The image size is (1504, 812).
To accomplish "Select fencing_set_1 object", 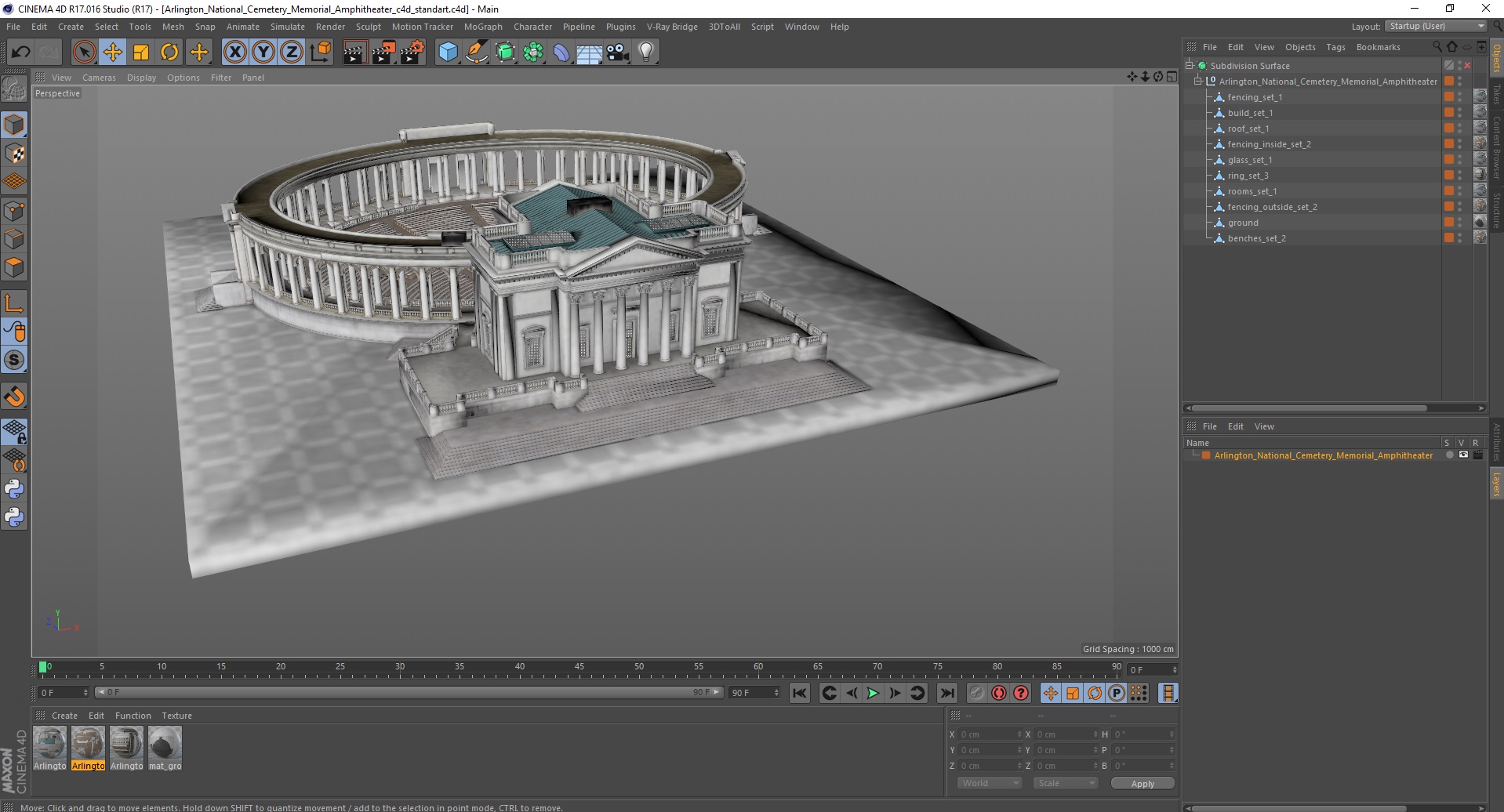I will point(1255,97).
